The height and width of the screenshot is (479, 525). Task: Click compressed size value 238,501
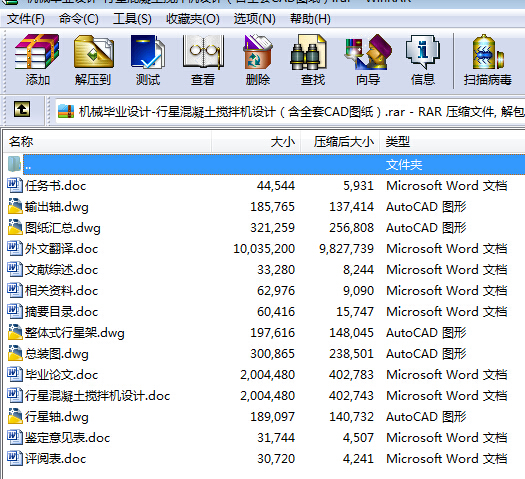click(351, 354)
